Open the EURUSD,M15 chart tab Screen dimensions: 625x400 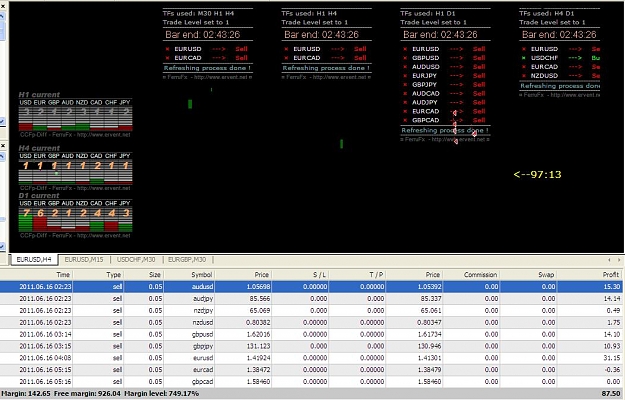pyautogui.click(x=84, y=260)
